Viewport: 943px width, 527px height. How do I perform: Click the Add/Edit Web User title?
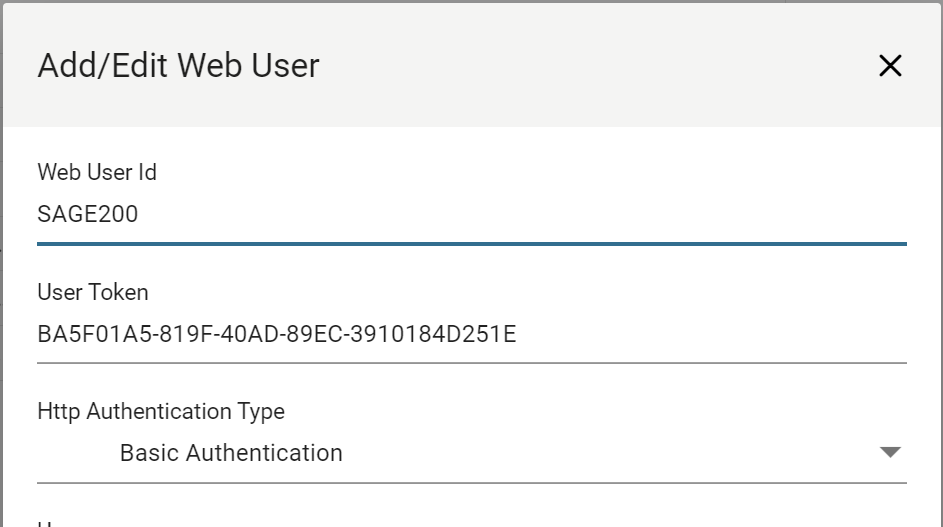[x=179, y=66]
